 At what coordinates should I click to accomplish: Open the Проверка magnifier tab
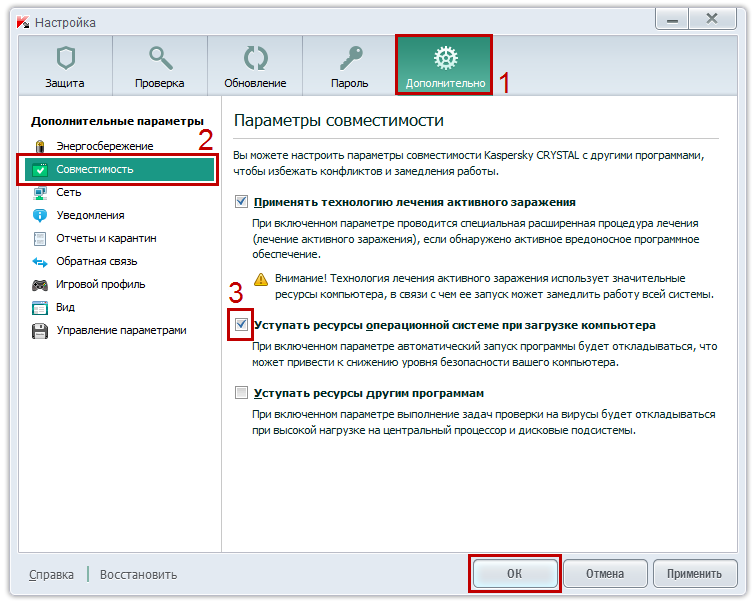[x=160, y=58]
